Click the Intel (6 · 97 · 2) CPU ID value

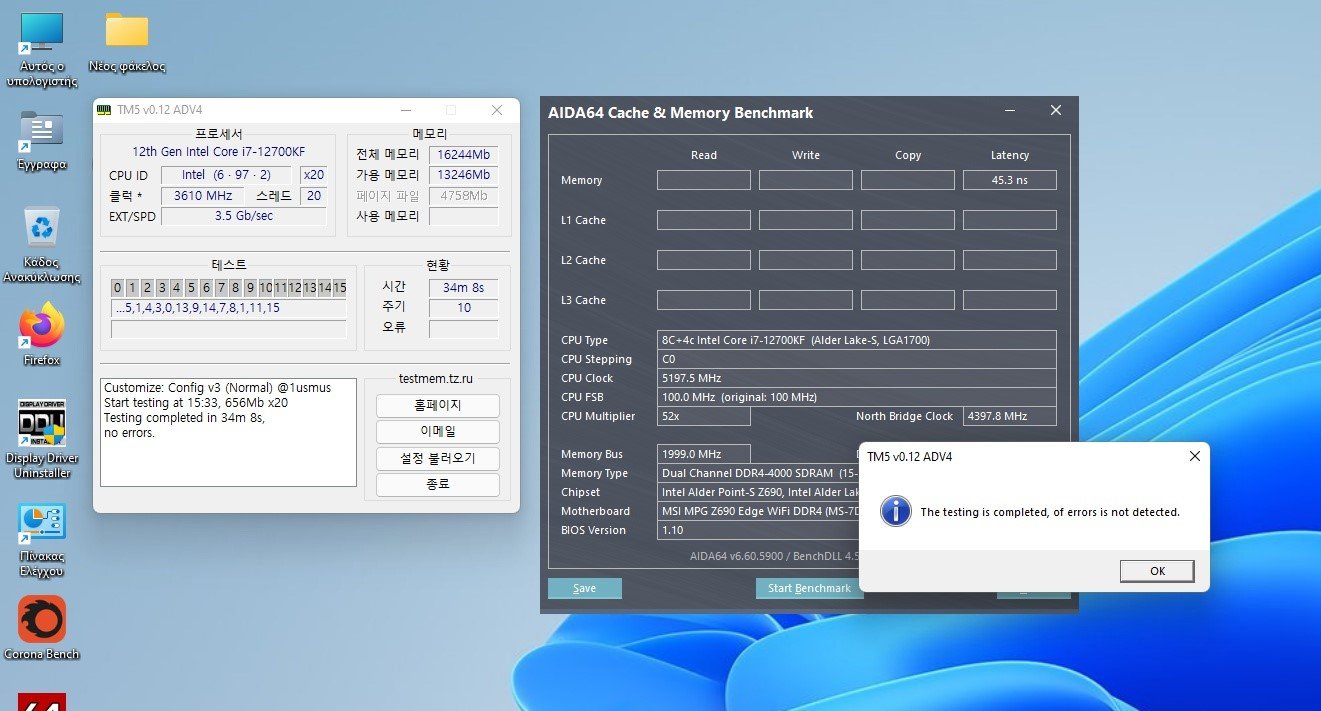click(x=226, y=175)
